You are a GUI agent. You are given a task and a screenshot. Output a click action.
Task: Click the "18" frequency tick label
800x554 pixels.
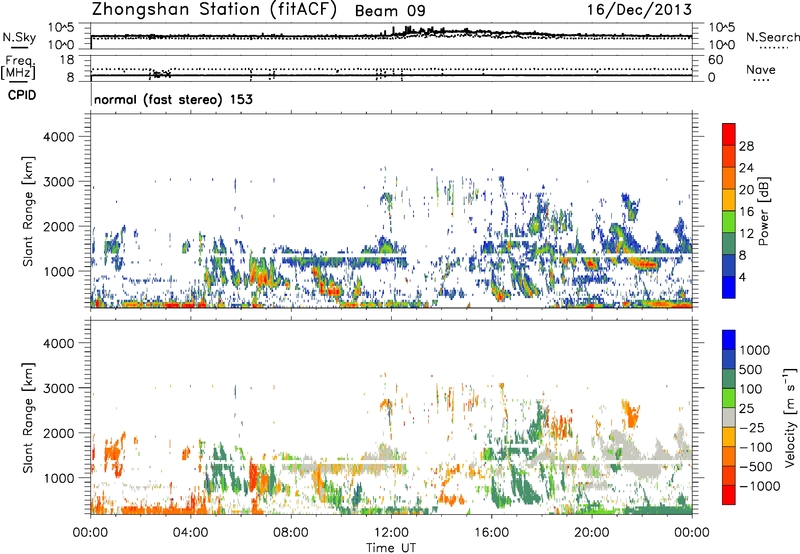(x=67, y=60)
